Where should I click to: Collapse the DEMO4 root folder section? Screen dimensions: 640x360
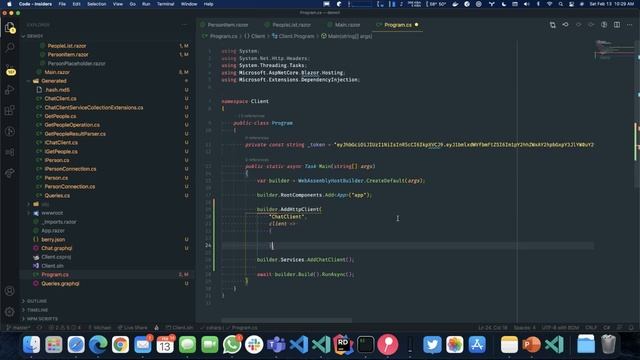coord(35,36)
